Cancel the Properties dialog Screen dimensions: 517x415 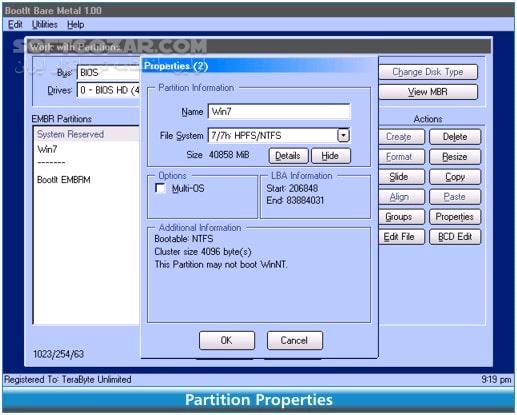pyautogui.click(x=295, y=340)
